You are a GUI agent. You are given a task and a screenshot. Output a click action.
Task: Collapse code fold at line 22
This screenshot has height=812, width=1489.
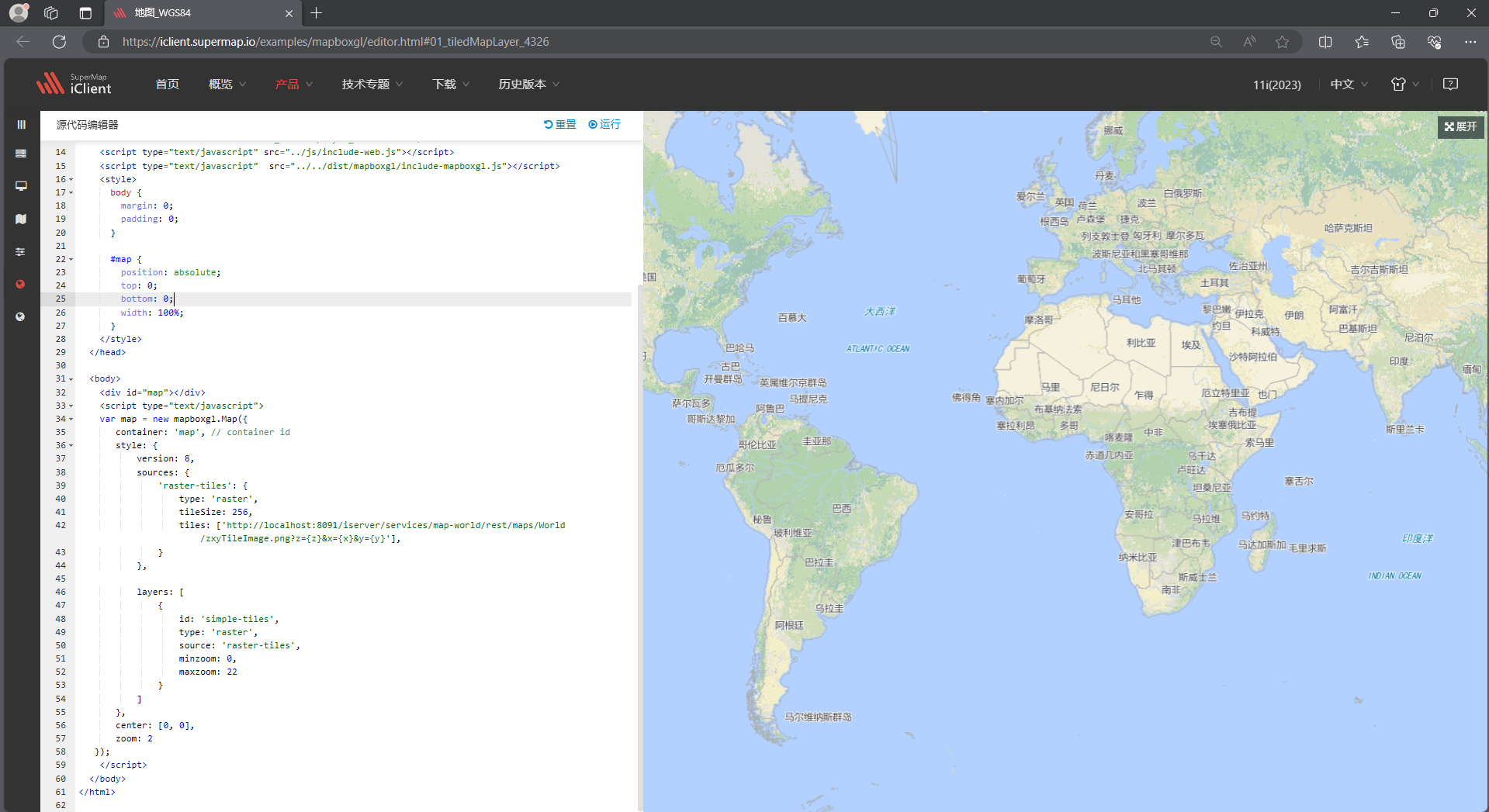coord(71,259)
